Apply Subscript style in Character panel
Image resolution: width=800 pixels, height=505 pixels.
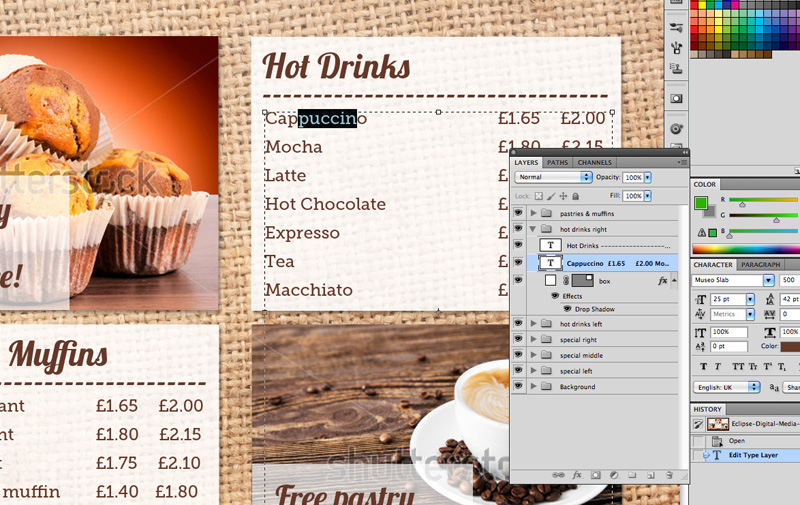point(782,366)
